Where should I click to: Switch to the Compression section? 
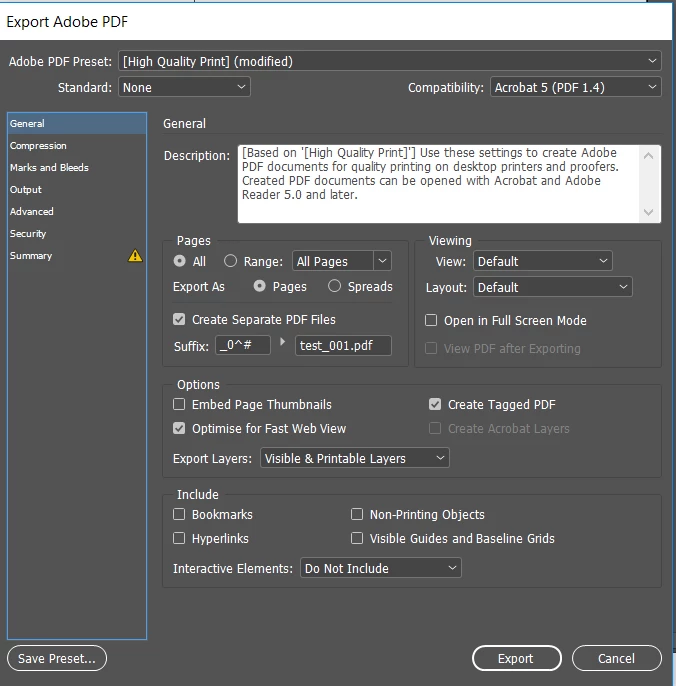coord(77,146)
